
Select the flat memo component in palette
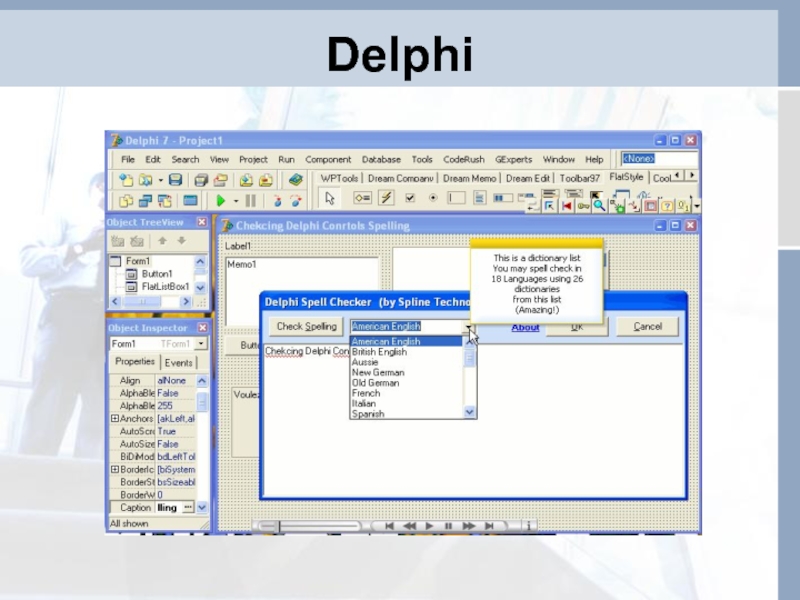tap(479, 198)
